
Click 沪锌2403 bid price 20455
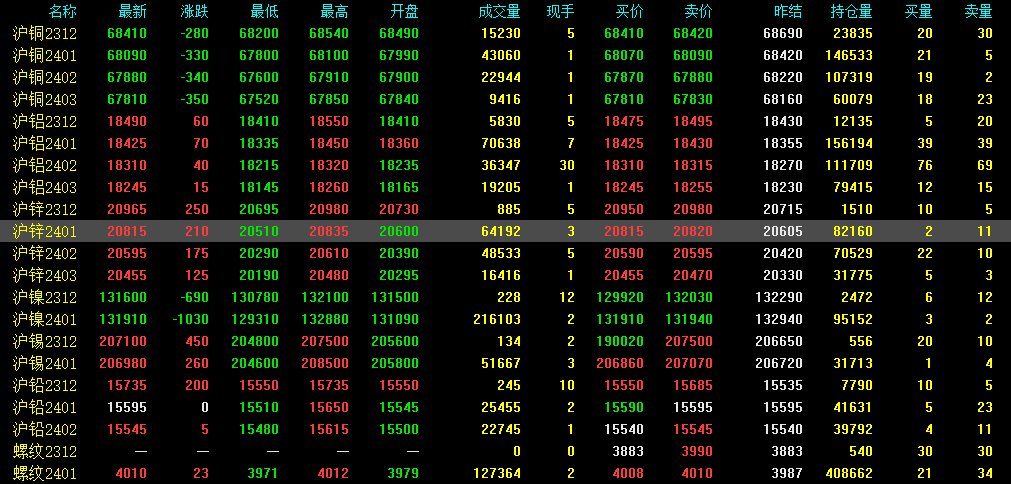pos(623,276)
